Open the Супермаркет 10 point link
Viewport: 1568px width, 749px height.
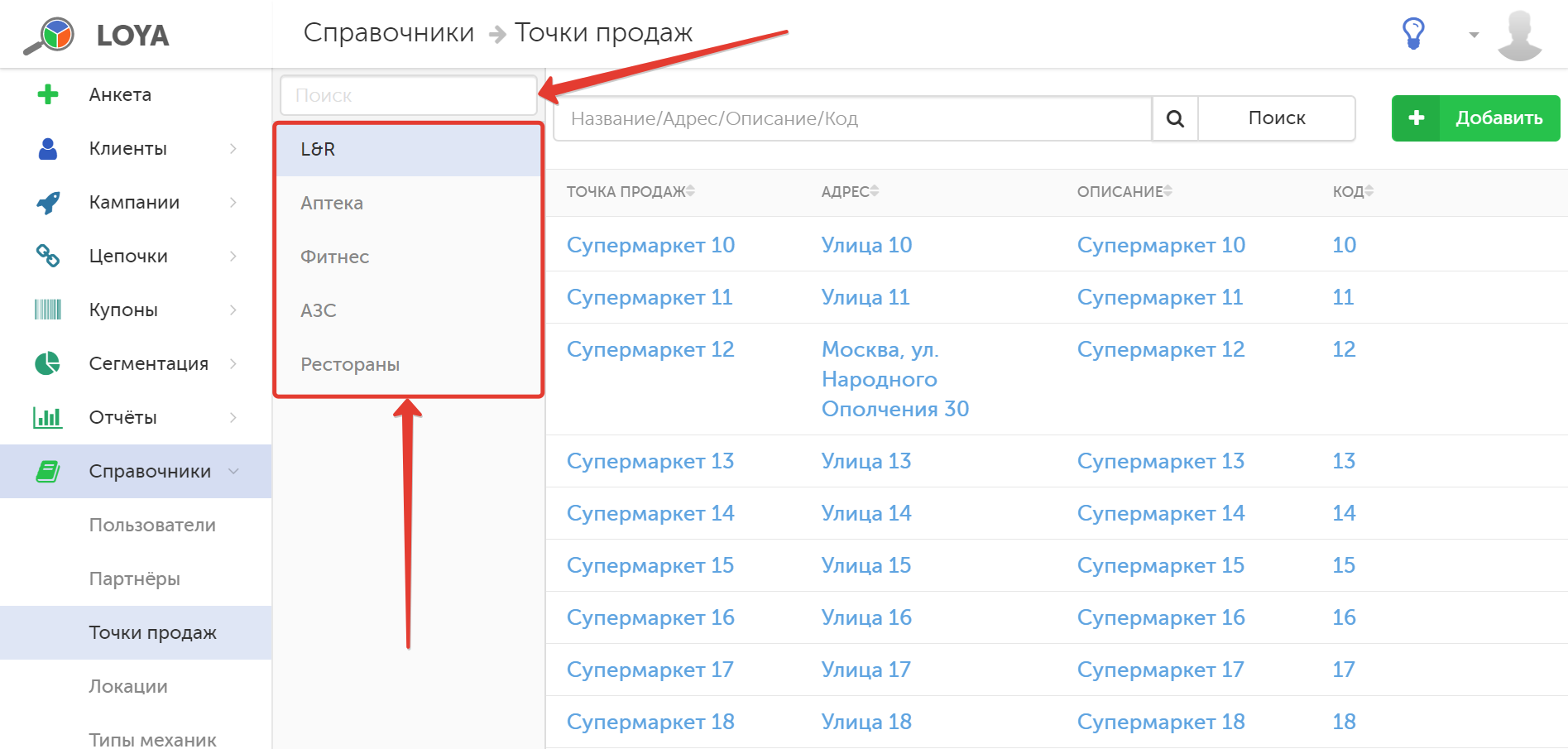(650, 245)
